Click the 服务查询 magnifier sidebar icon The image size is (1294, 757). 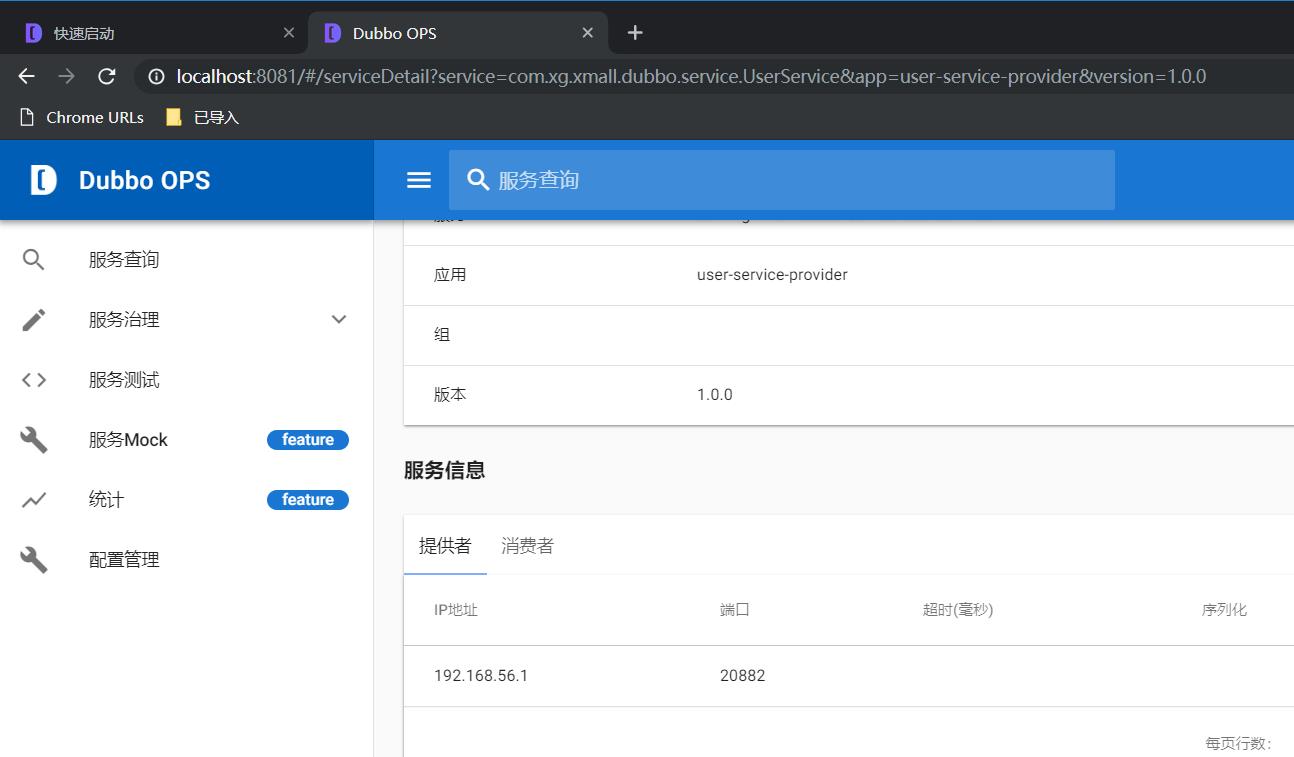point(34,260)
